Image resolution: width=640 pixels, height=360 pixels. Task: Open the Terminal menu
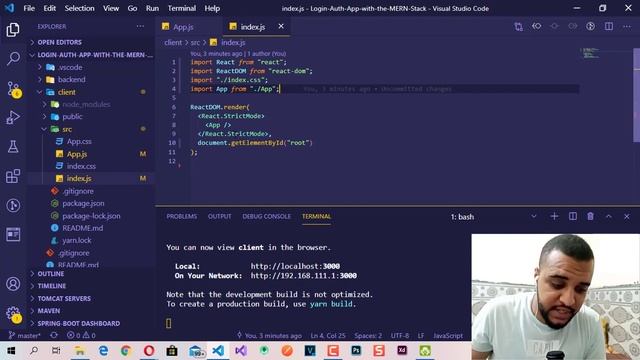(x=182, y=8)
